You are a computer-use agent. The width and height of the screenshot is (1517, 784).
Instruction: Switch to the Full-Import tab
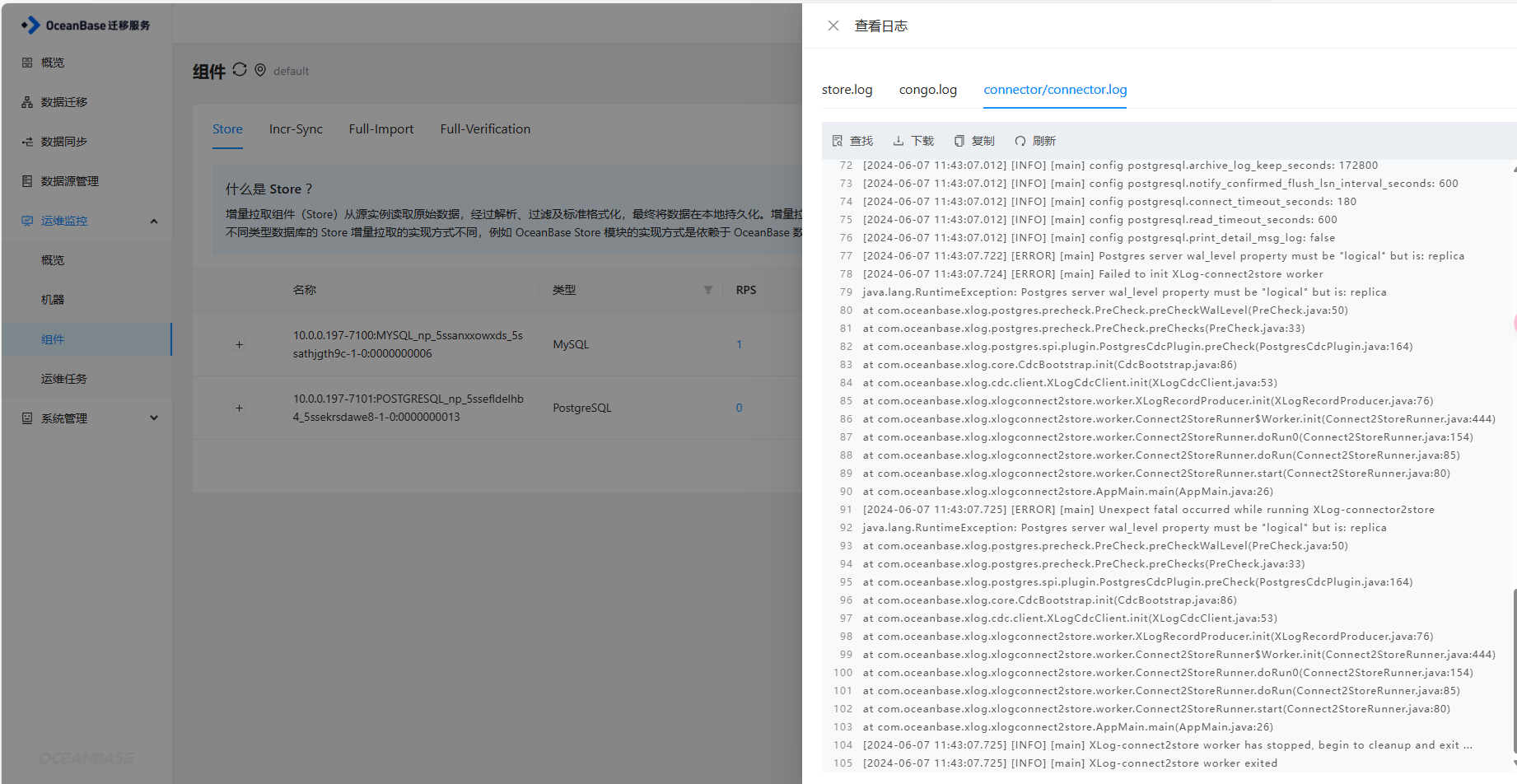(381, 129)
